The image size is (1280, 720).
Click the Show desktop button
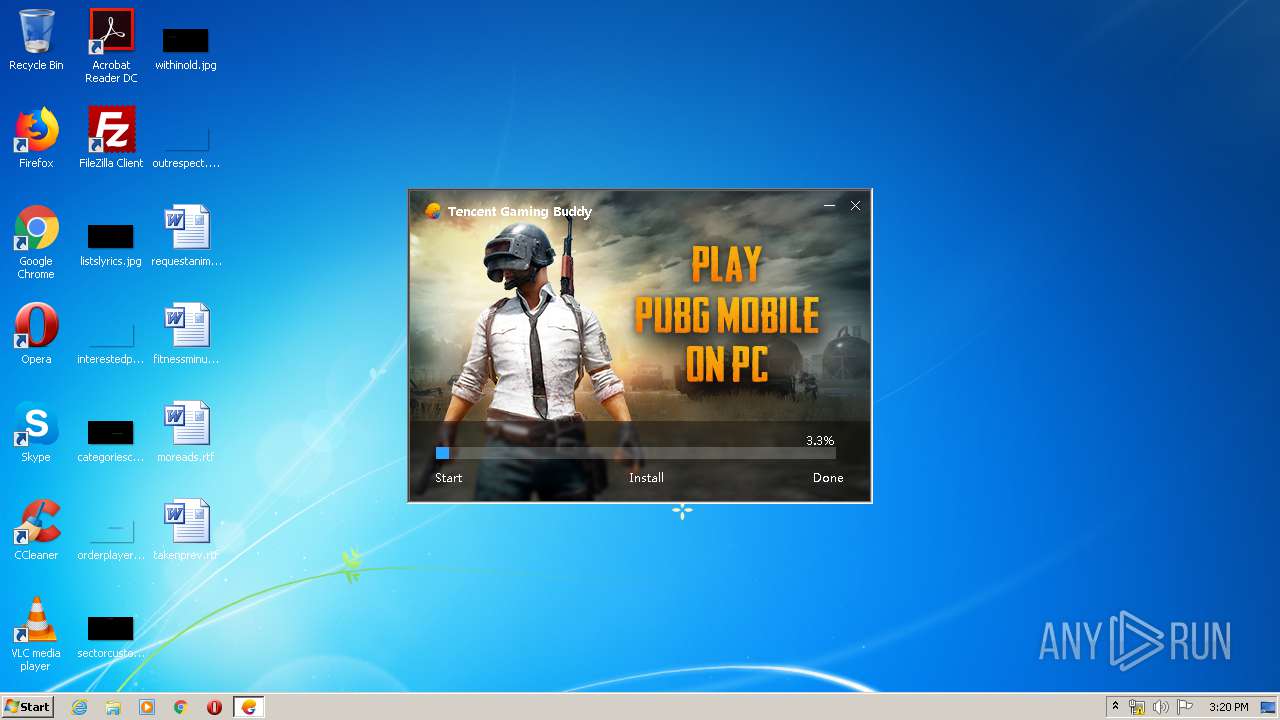click(1268, 707)
